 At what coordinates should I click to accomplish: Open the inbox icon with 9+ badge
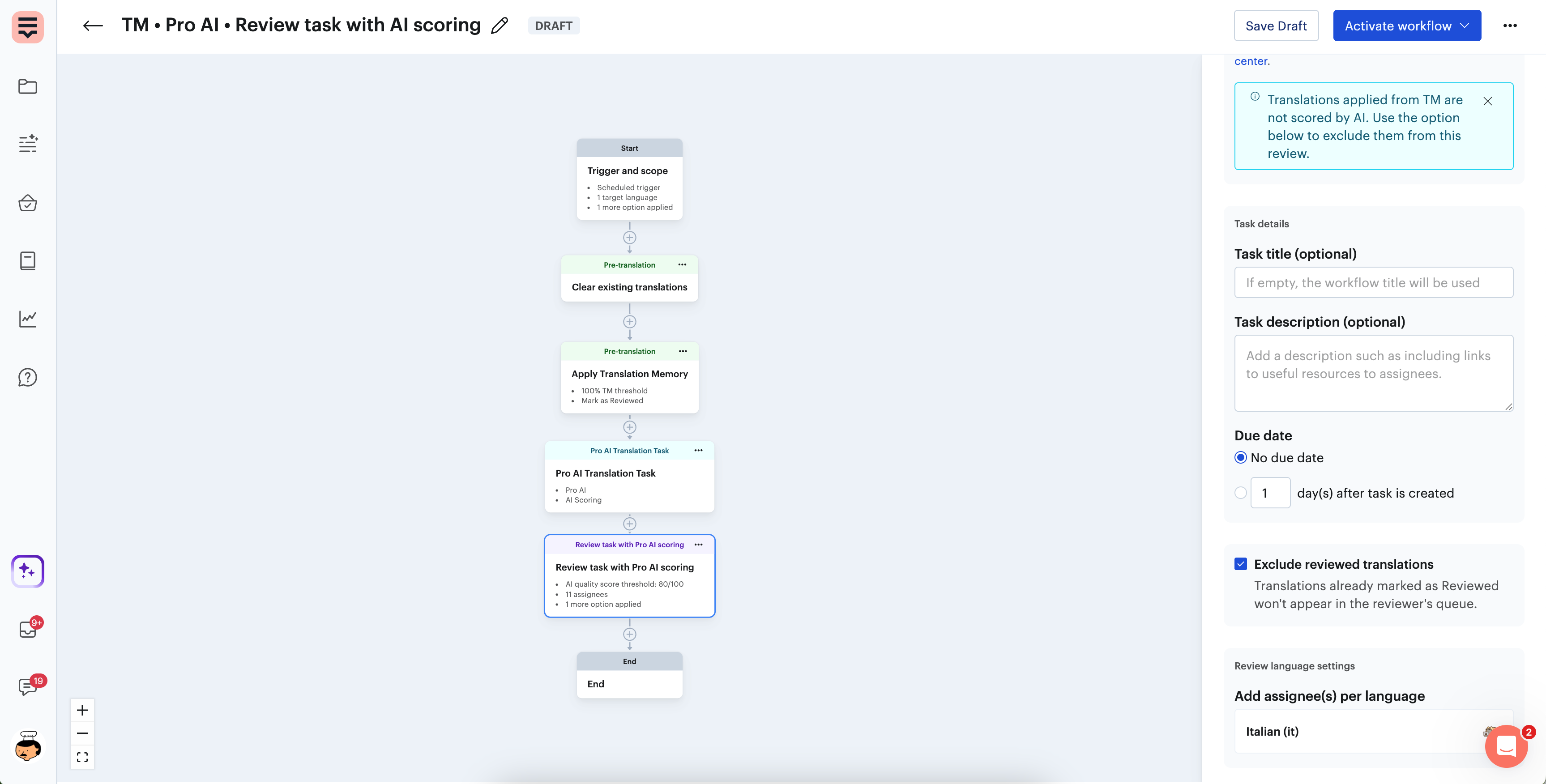click(28, 629)
